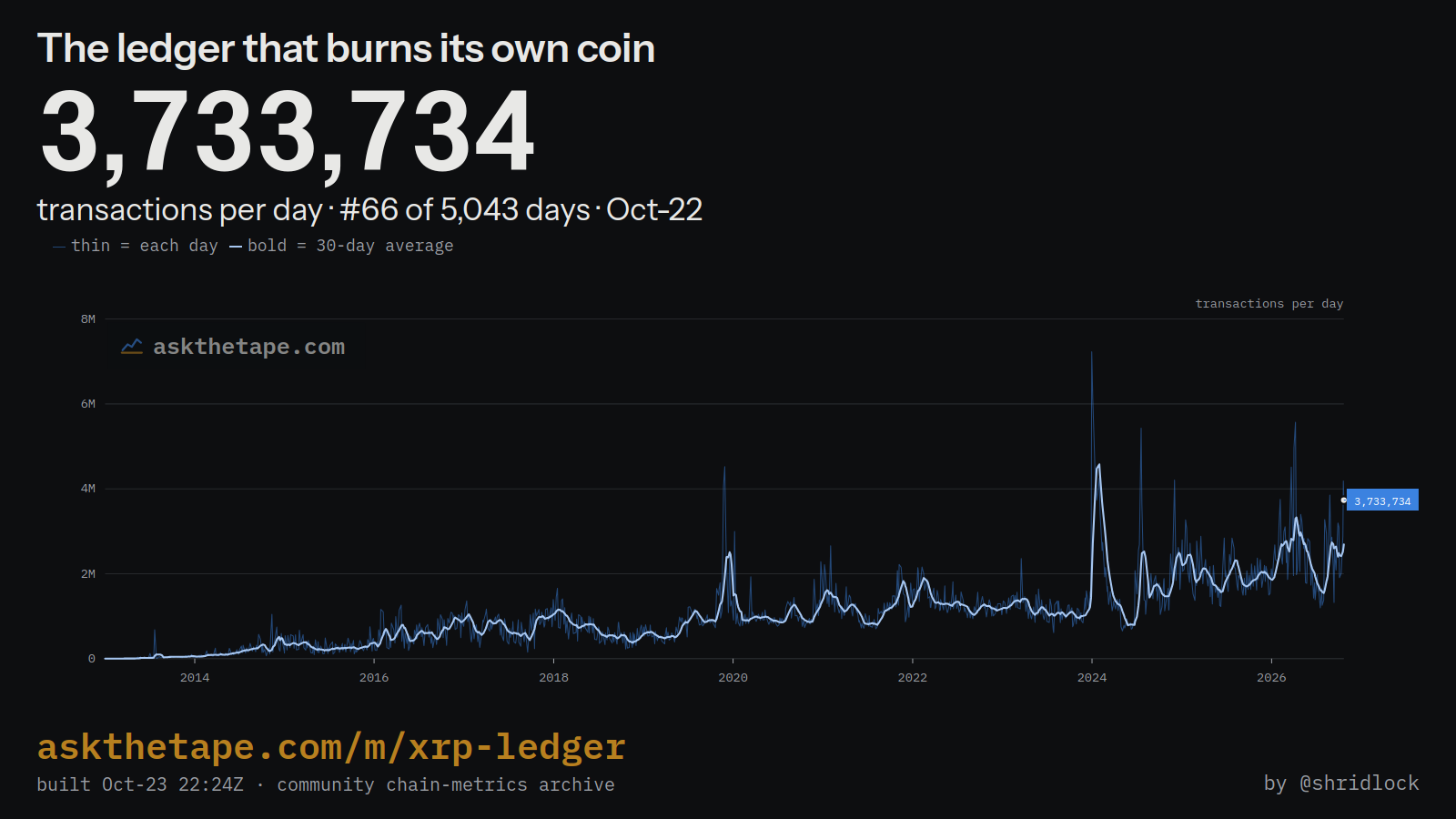Click the 'transactions per day' axis caption
The image size is (1456, 819).
click(1269, 304)
